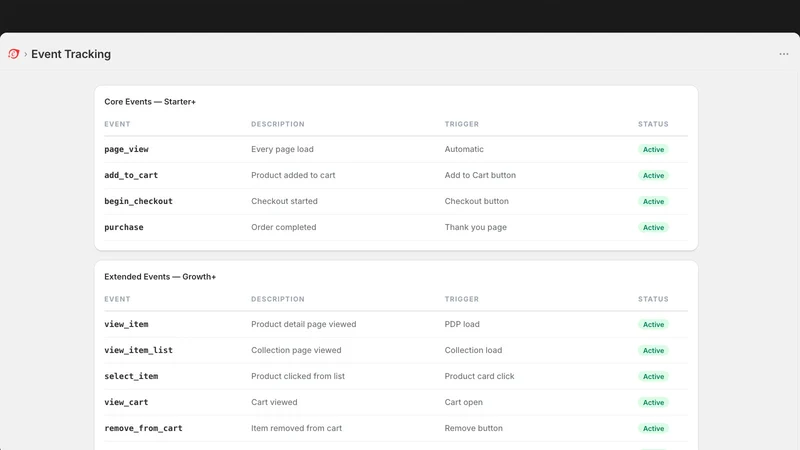Click the select_item event name

pyautogui.click(x=131, y=376)
